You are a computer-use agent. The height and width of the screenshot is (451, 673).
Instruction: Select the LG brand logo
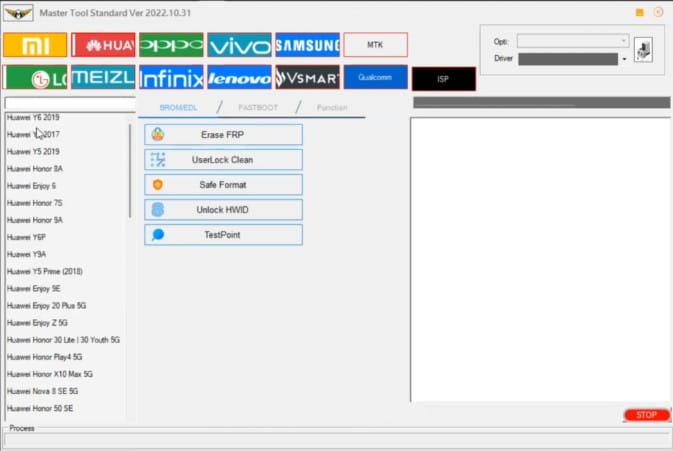[x=35, y=77]
